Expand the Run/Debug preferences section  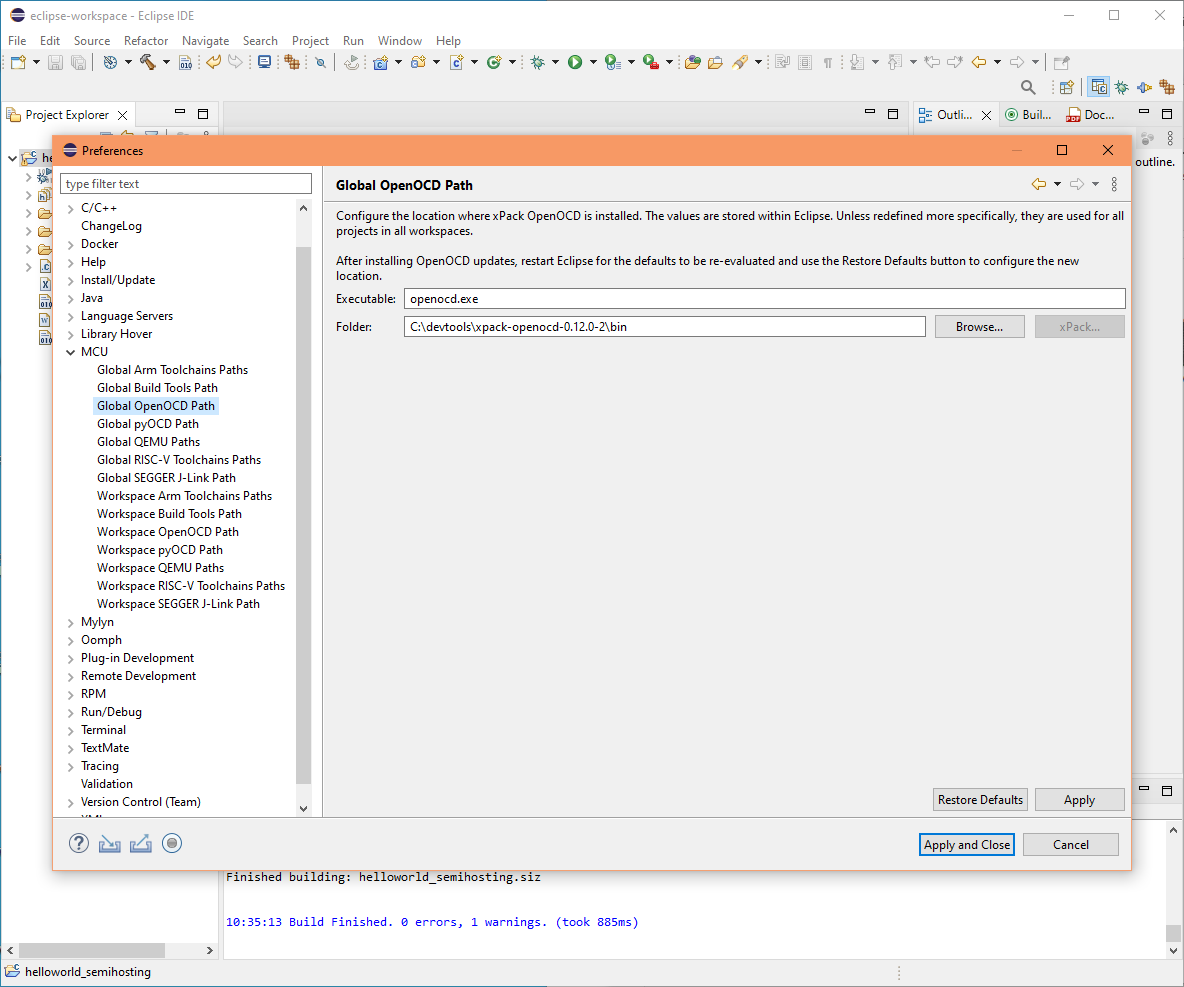coord(68,711)
